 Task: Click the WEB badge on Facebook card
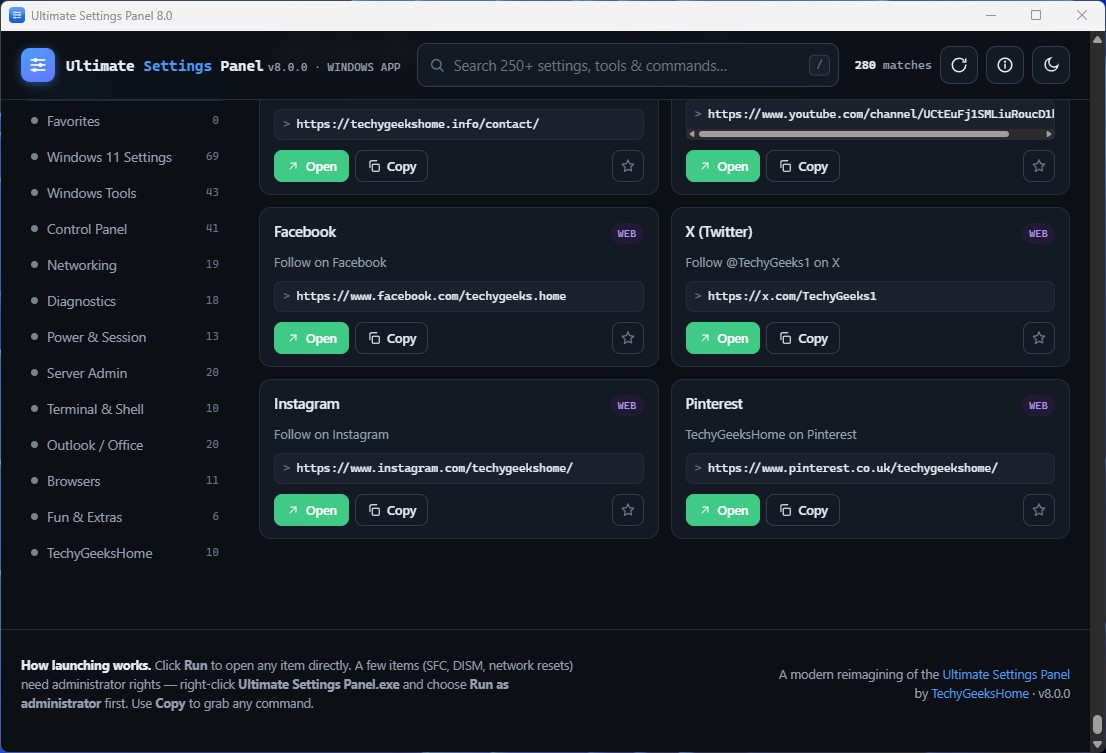626,233
